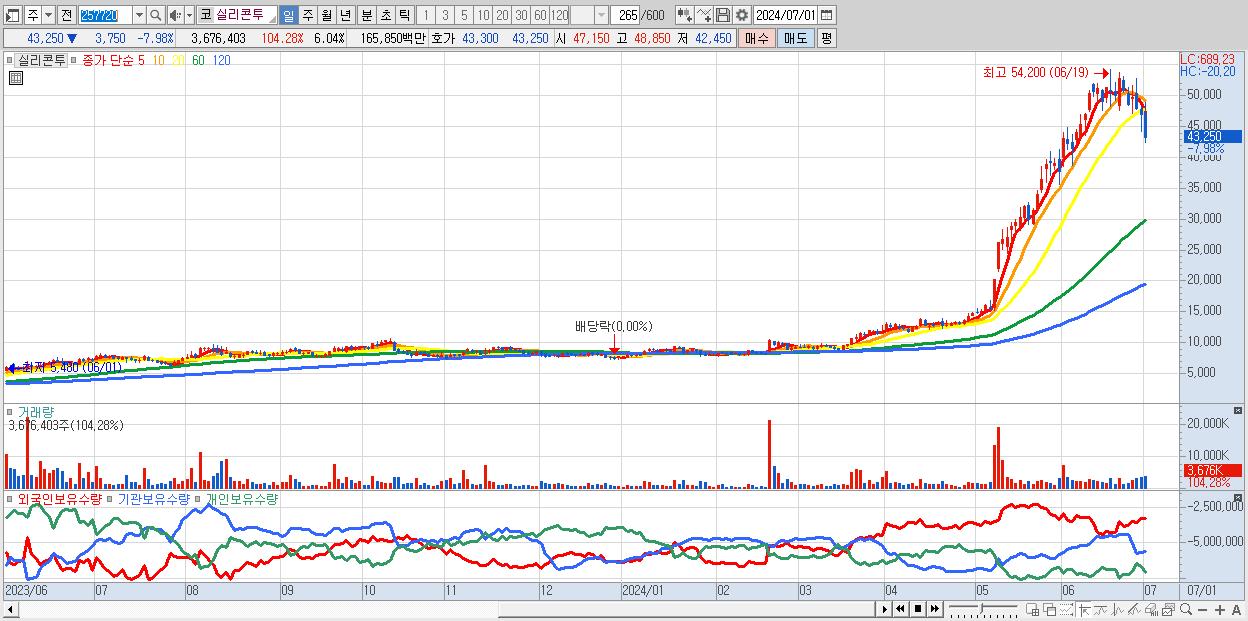
Task: Click the speaker sound icon
Action: (175, 15)
